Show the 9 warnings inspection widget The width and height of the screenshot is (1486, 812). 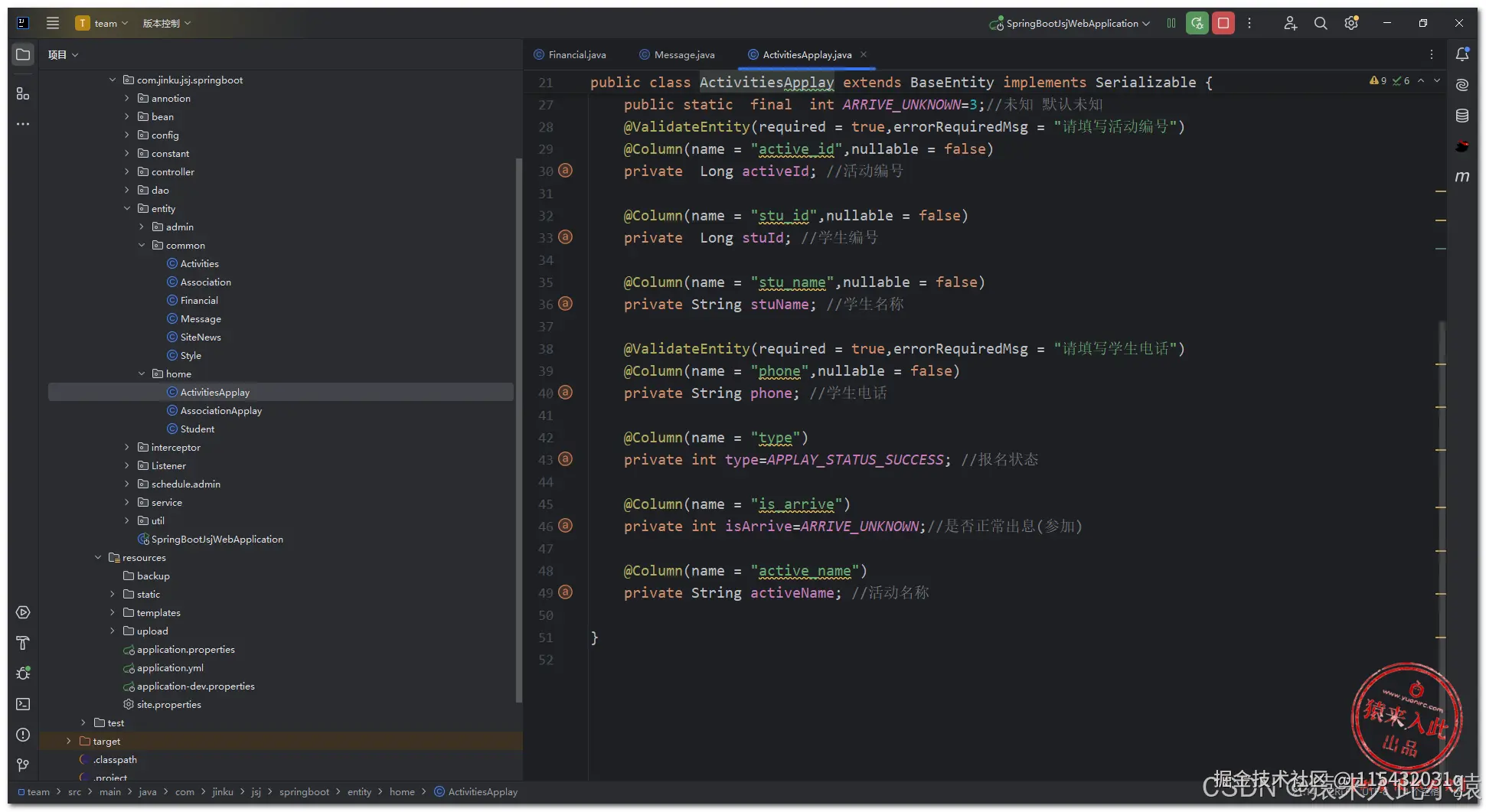[1378, 80]
